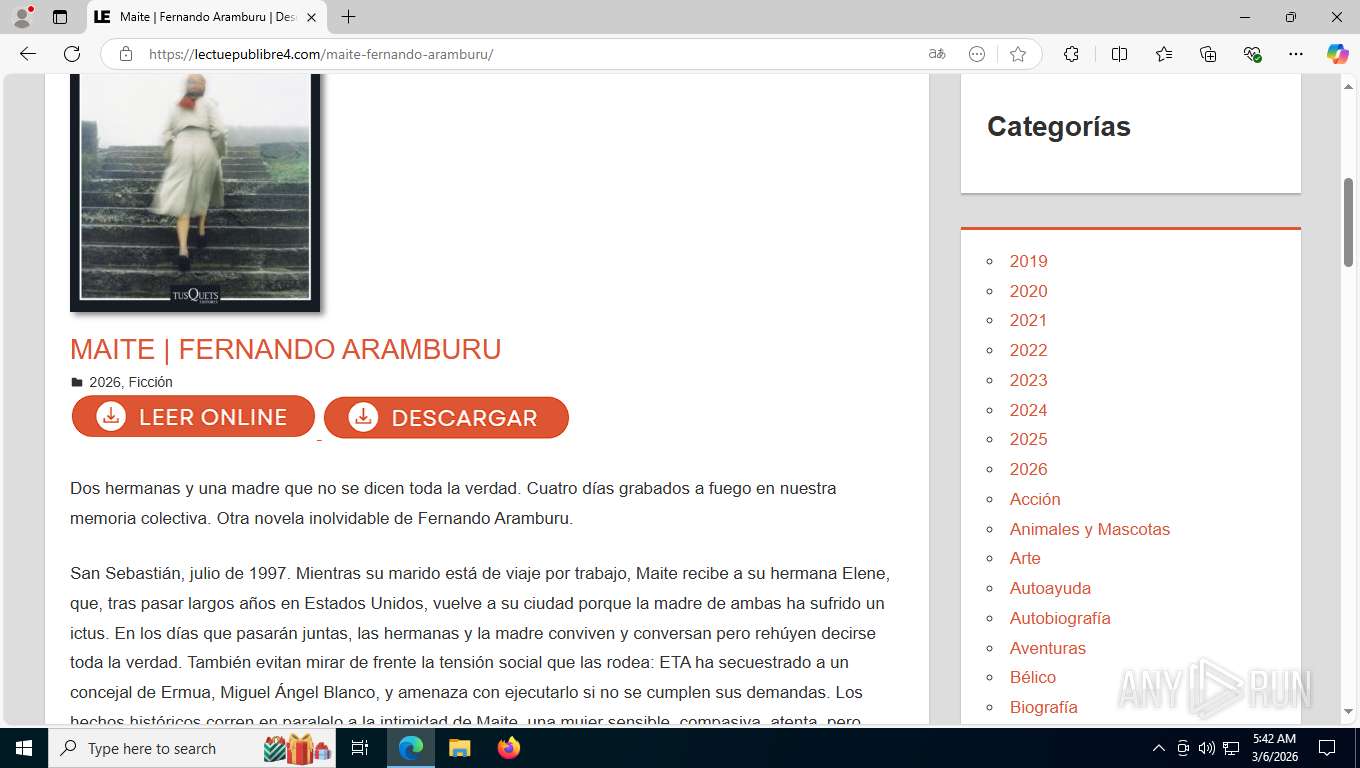Open the Copilot sidebar icon
The width and height of the screenshot is (1360, 768).
click(1337, 54)
